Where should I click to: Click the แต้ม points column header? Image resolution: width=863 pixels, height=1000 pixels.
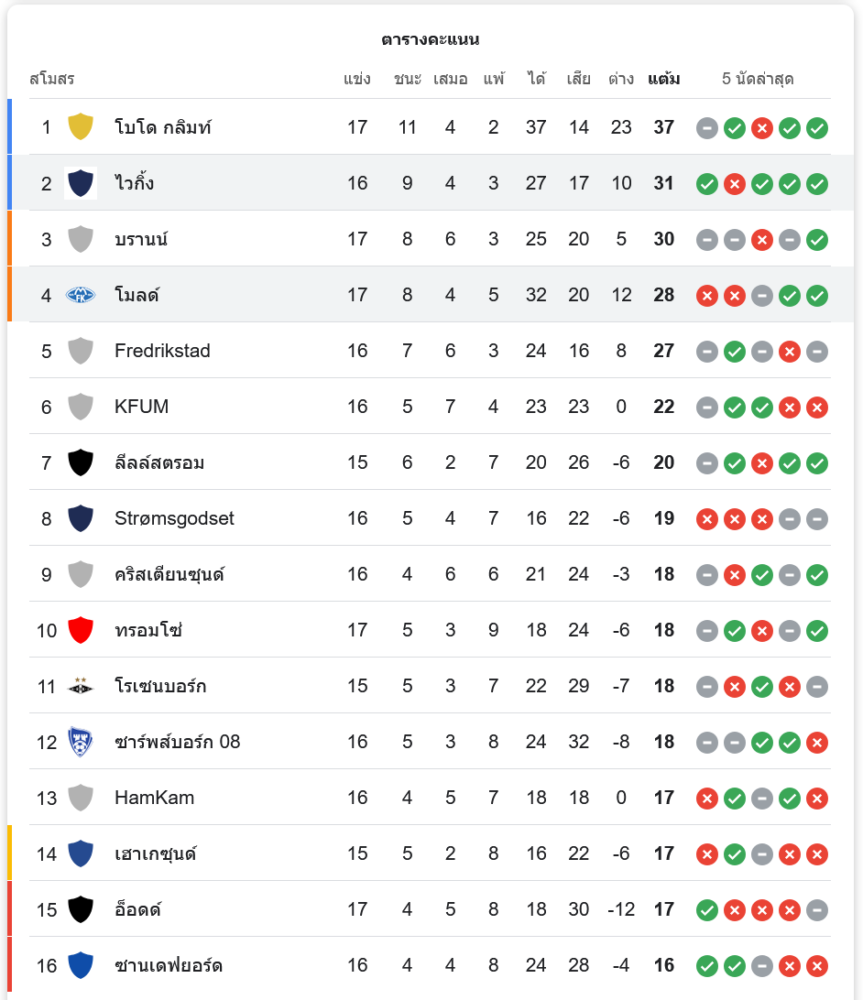click(664, 79)
